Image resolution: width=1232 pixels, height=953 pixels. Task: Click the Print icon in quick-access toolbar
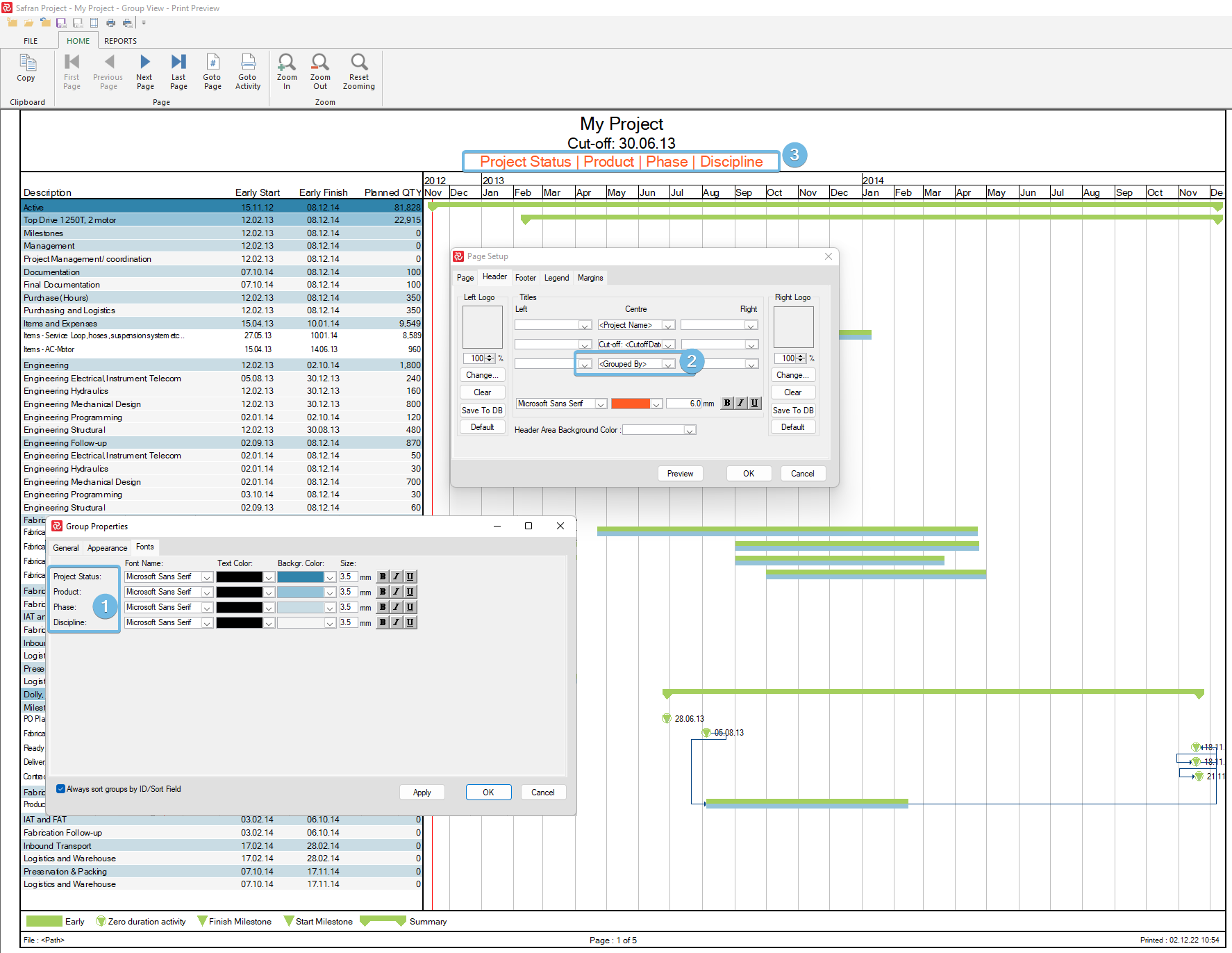[x=110, y=23]
